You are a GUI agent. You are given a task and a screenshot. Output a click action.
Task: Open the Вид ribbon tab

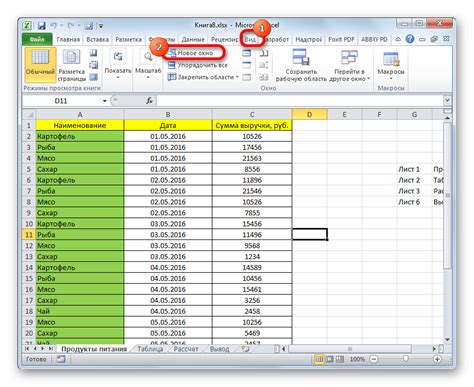[x=250, y=39]
